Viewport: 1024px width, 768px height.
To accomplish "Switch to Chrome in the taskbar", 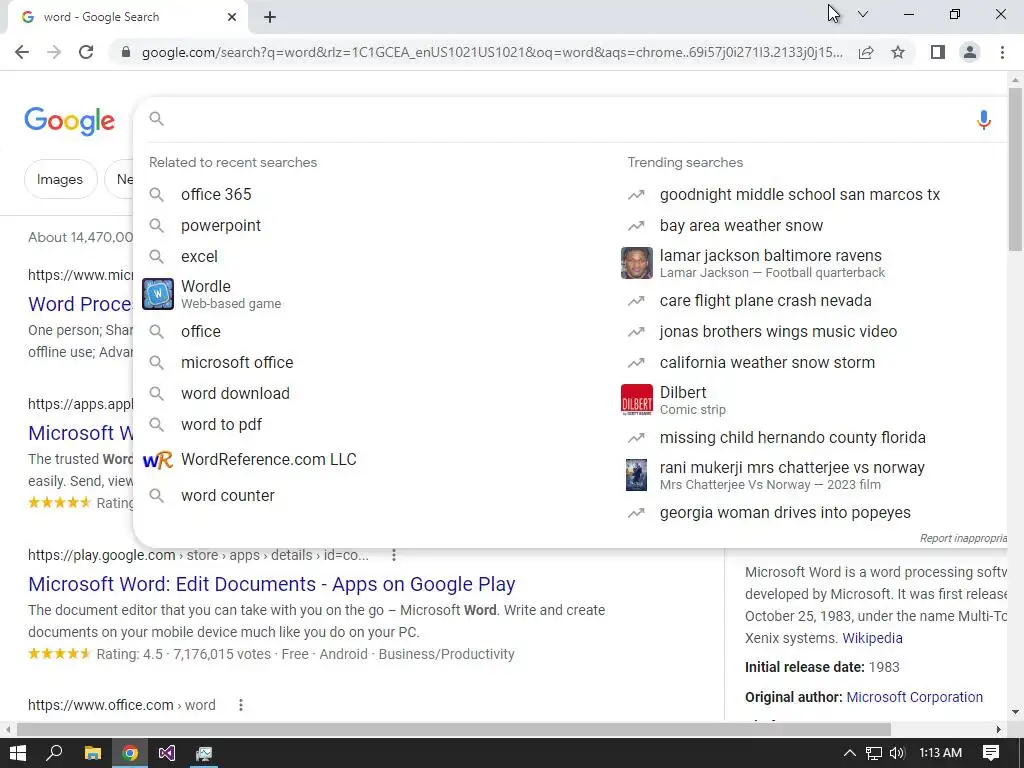I will (x=130, y=753).
